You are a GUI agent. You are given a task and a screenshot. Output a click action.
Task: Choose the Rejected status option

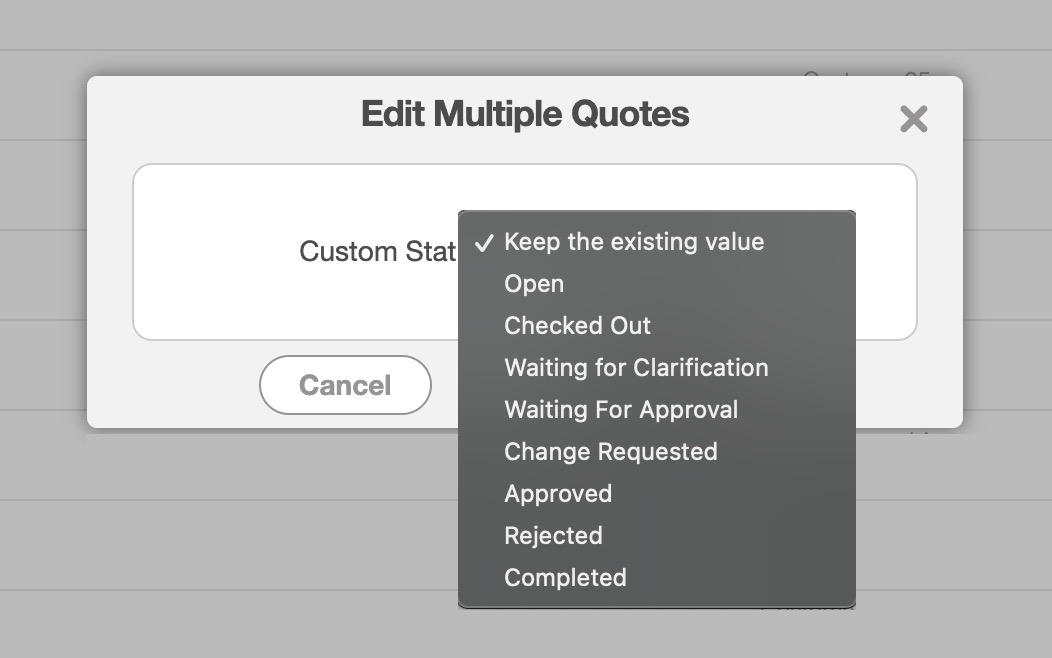553,536
